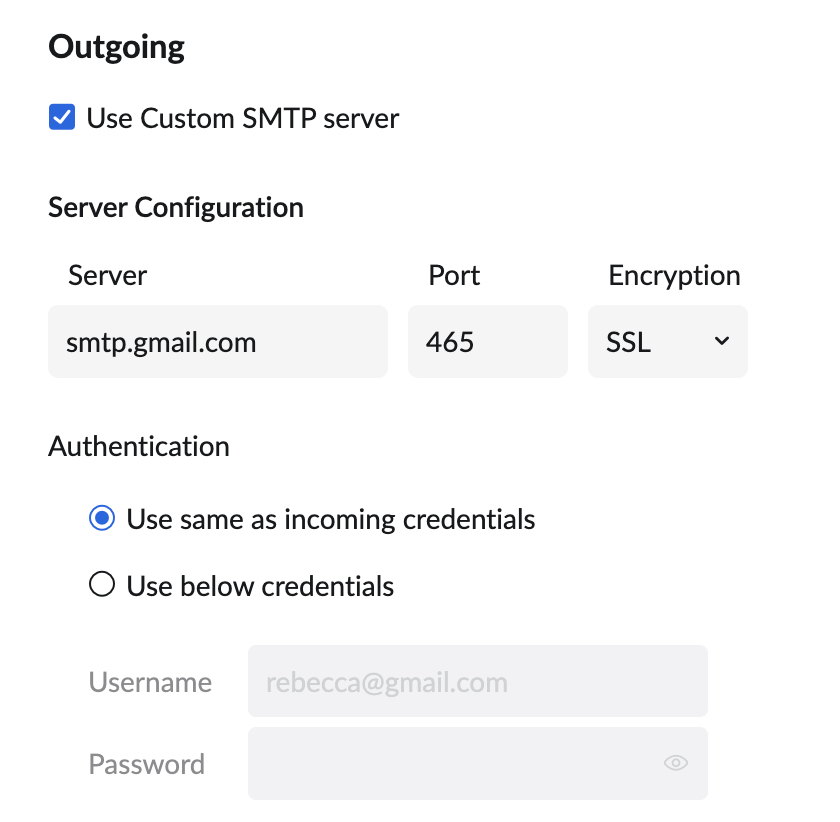Click the chevron arrow in the Encryption box
Viewport: 840px width, 822px height.
pos(722,342)
